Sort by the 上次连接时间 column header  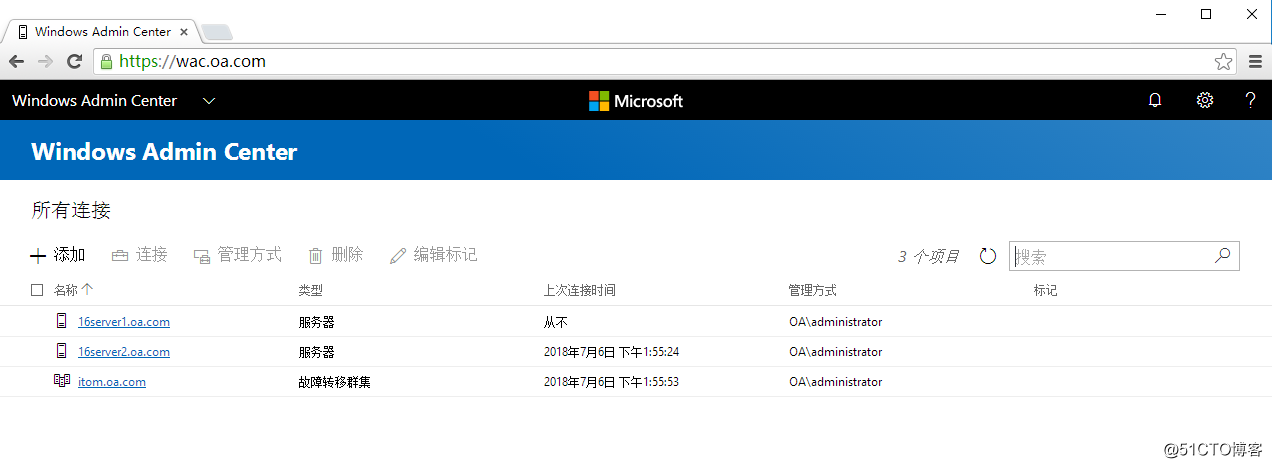pos(579,290)
